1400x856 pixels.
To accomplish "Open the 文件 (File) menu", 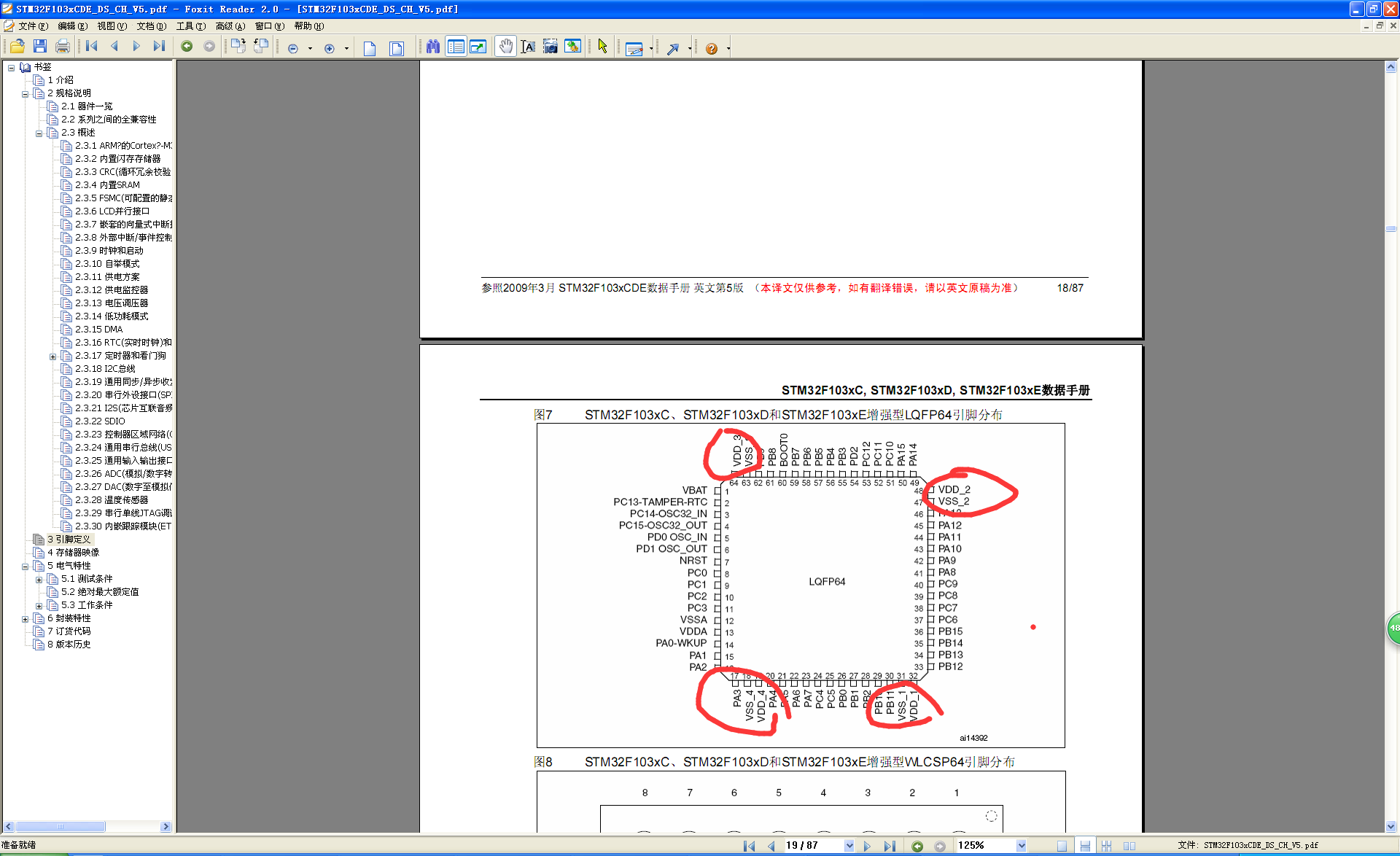I will coord(34,26).
